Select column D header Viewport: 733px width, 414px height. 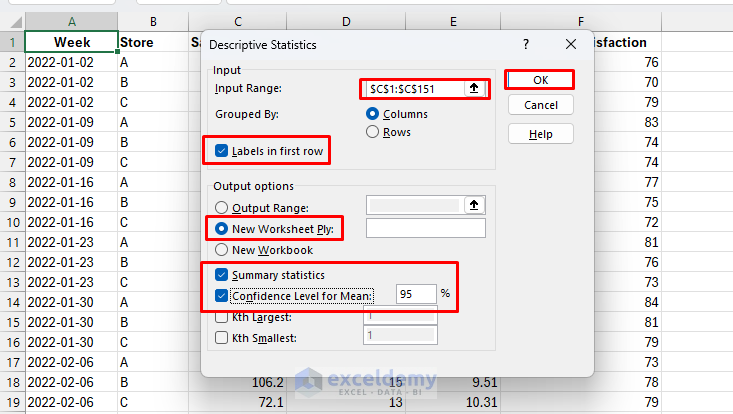coord(346,21)
